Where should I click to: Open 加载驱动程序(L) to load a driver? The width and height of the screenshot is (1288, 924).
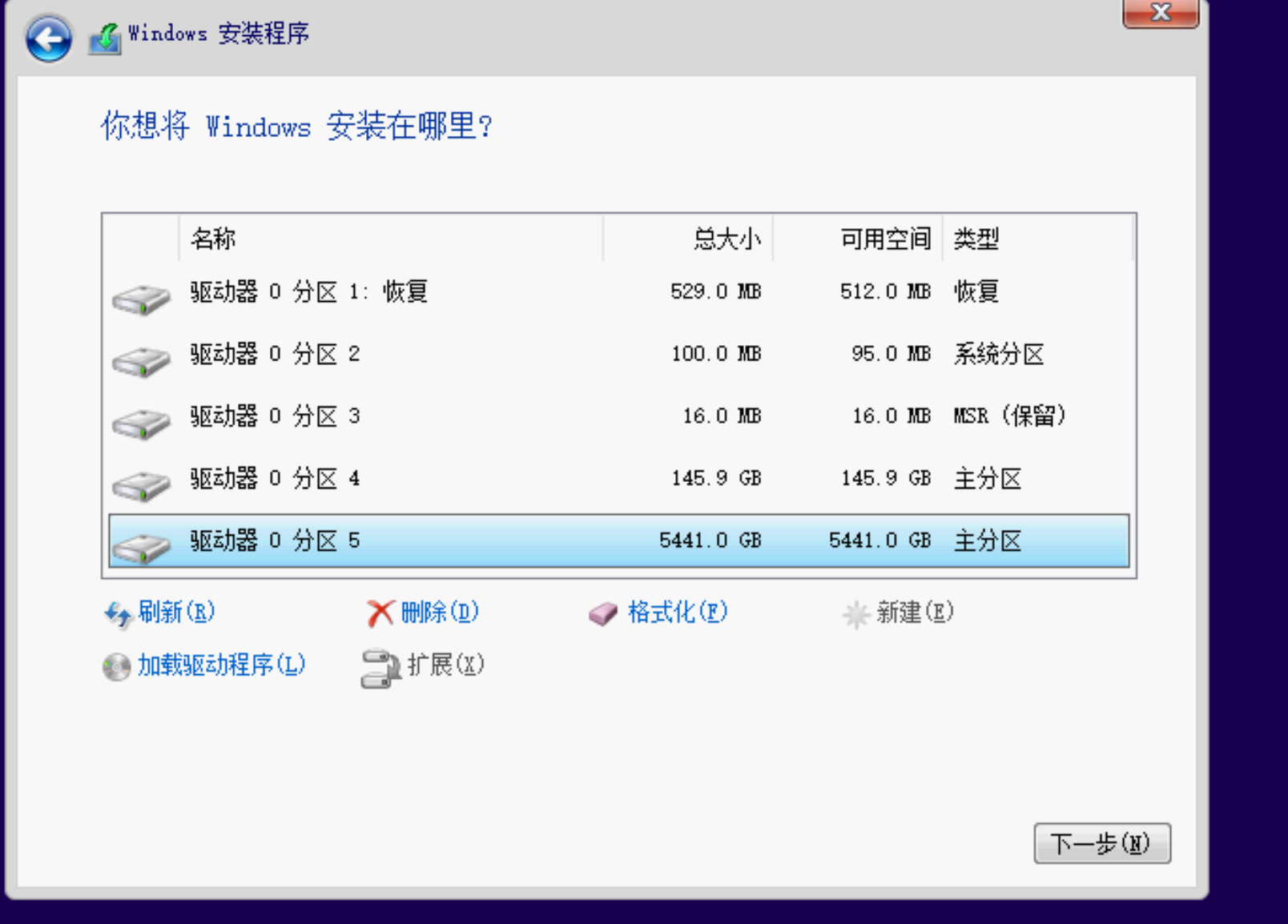click(222, 665)
